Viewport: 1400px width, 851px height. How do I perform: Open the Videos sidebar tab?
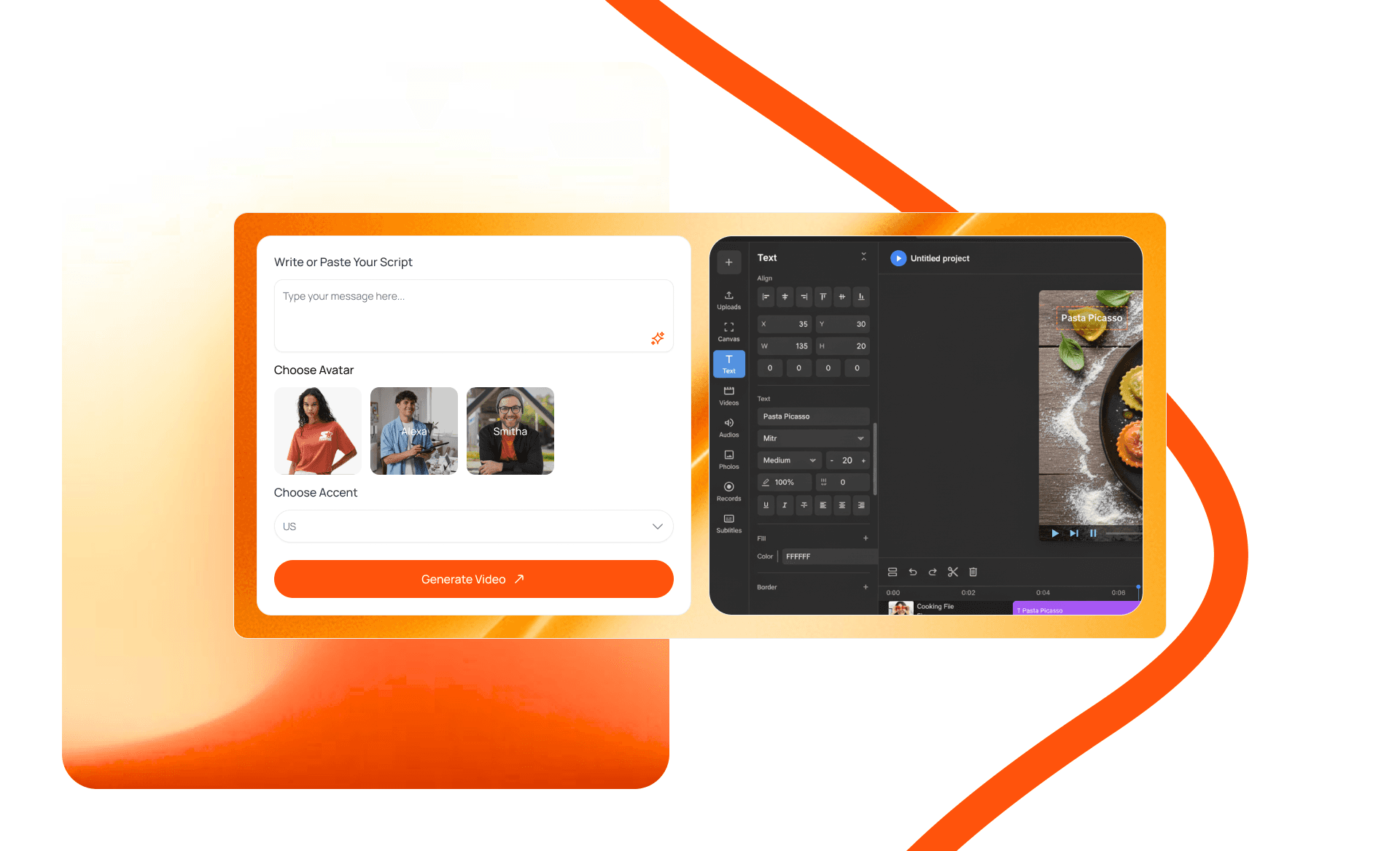coord(728,395)
